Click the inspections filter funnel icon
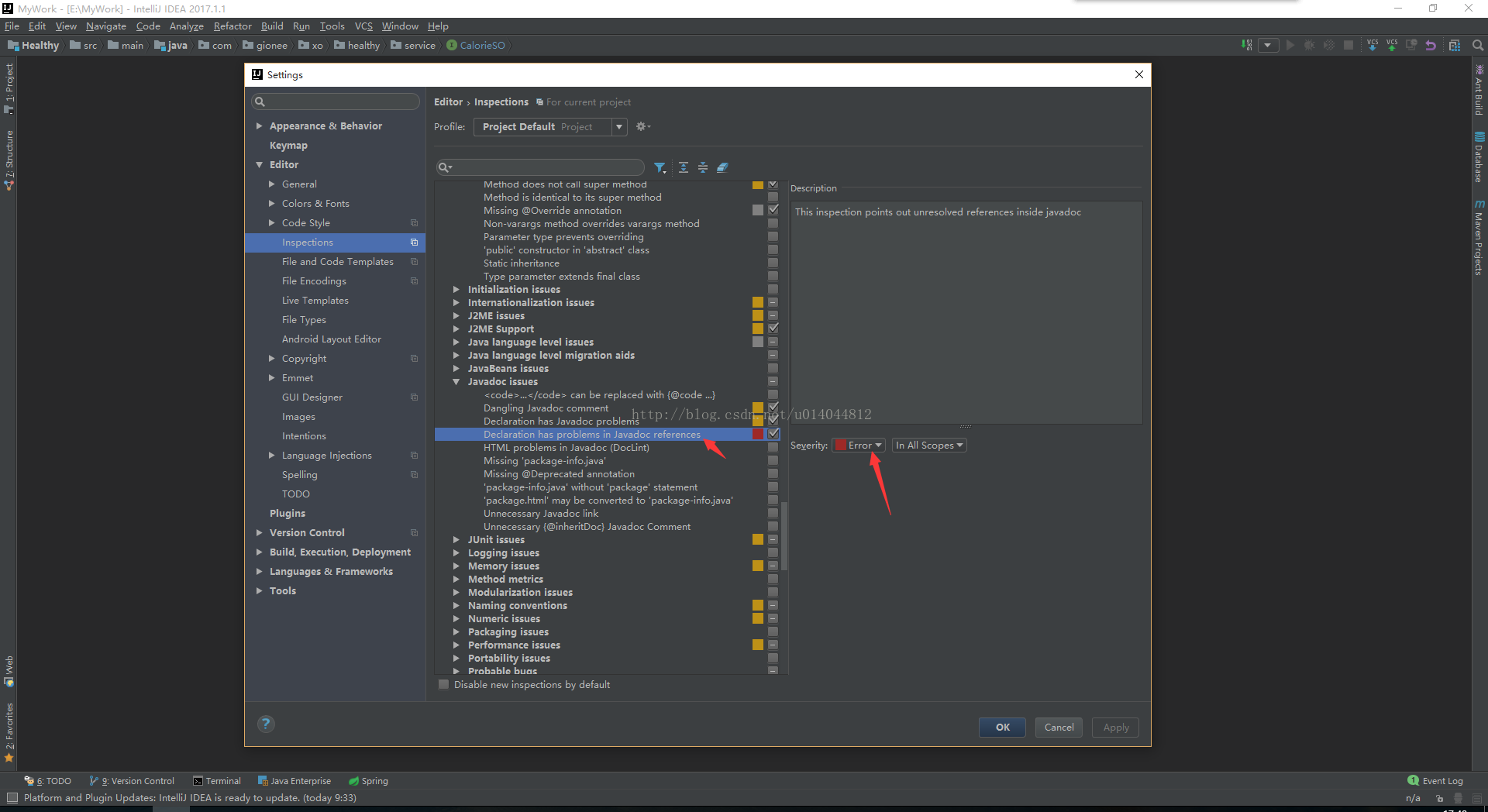Viewport: 1488px width, 812px height. 660,167
